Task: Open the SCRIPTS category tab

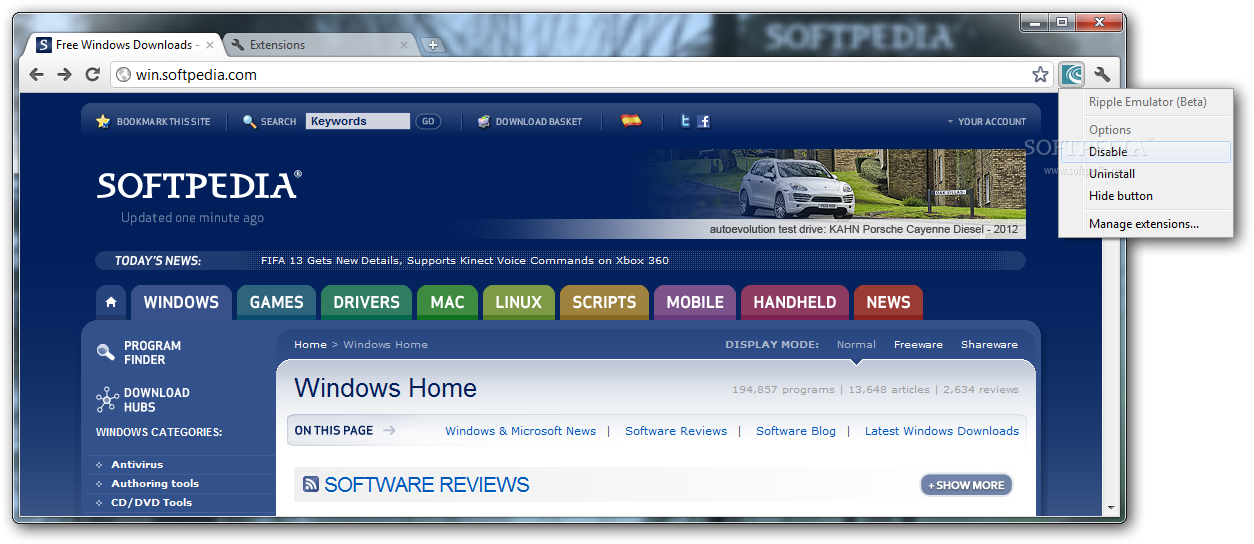Action: [x=604, y=302]
